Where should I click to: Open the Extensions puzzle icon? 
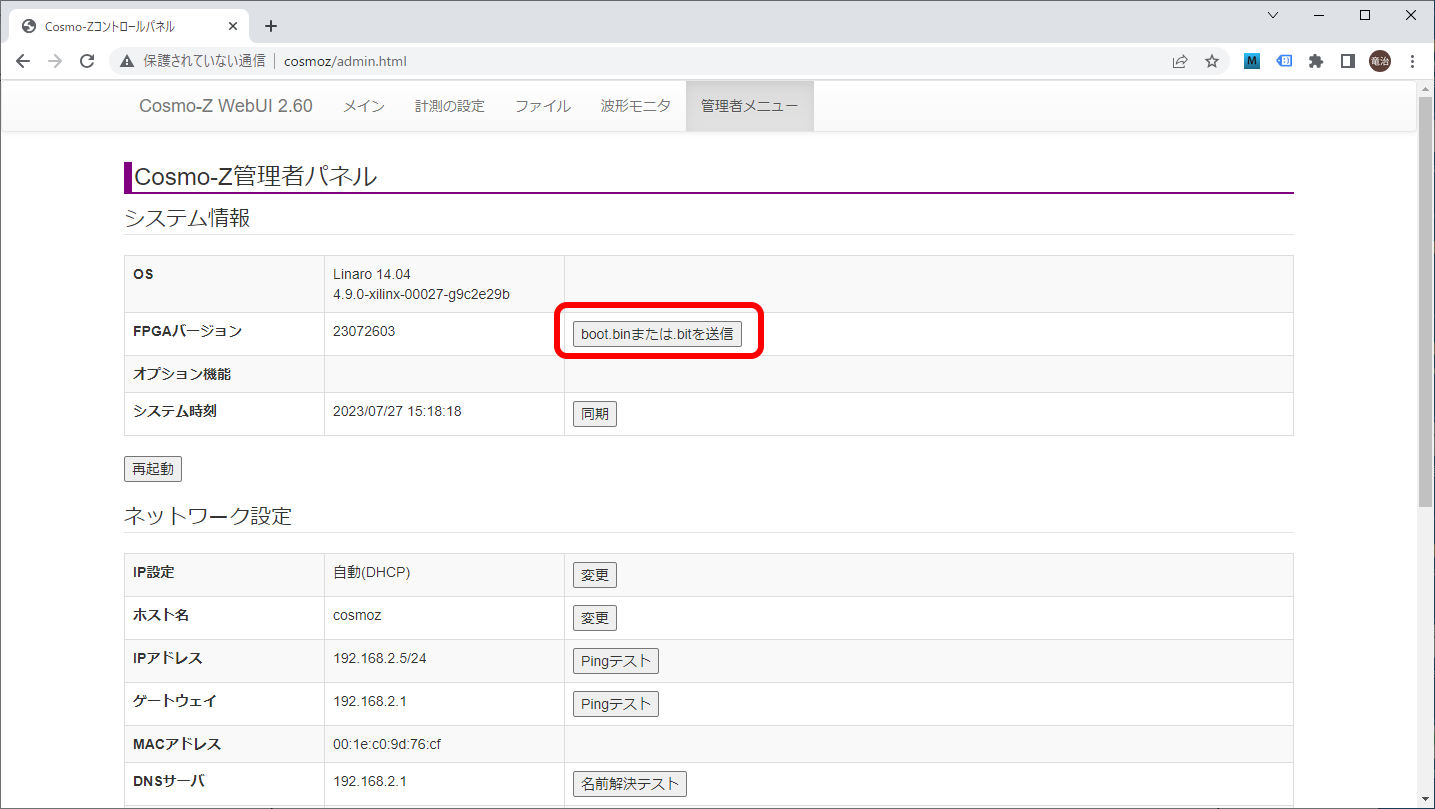pos(1316,61)
